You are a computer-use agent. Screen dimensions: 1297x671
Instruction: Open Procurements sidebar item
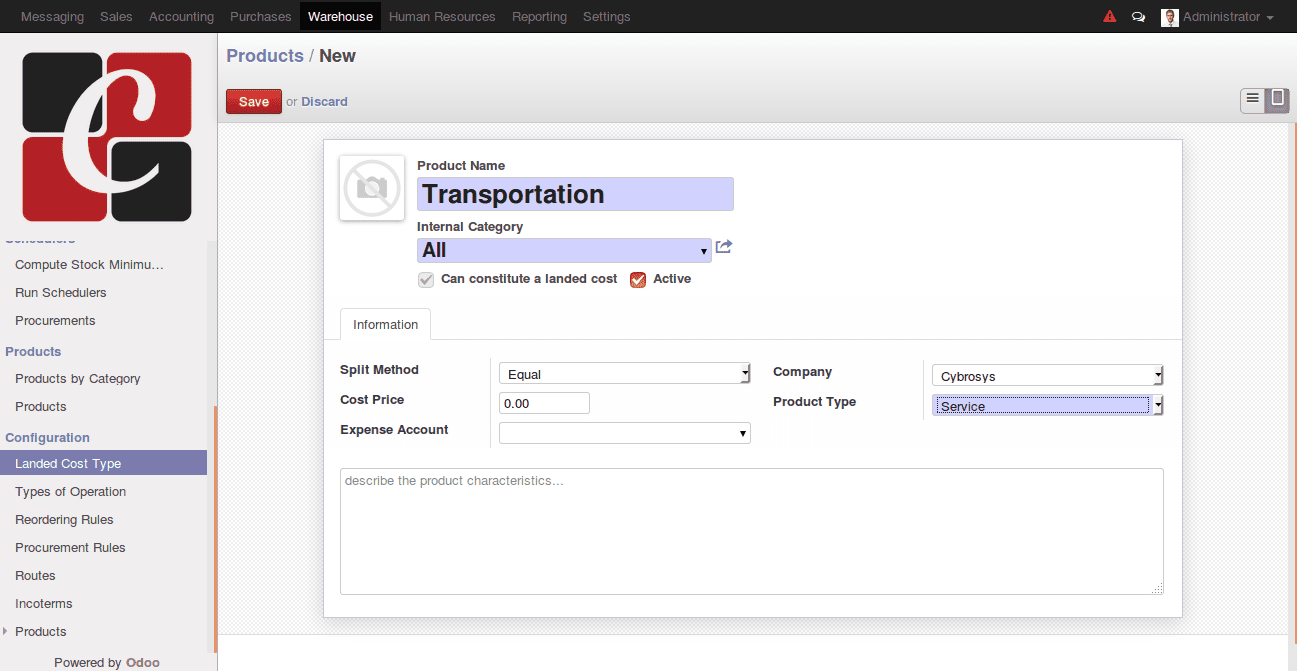pos(55,321)
